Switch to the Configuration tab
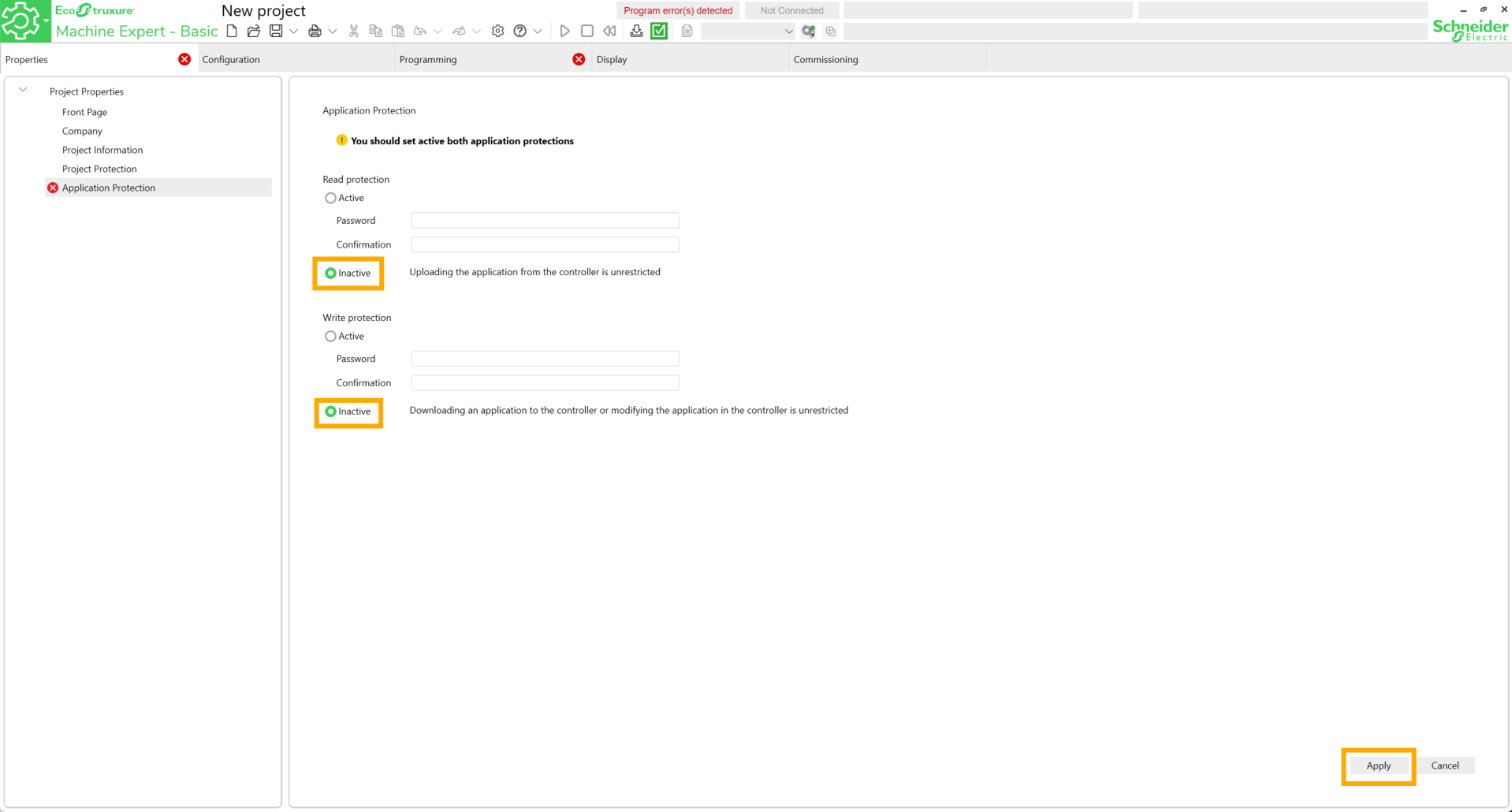 (x=231, y=60)
